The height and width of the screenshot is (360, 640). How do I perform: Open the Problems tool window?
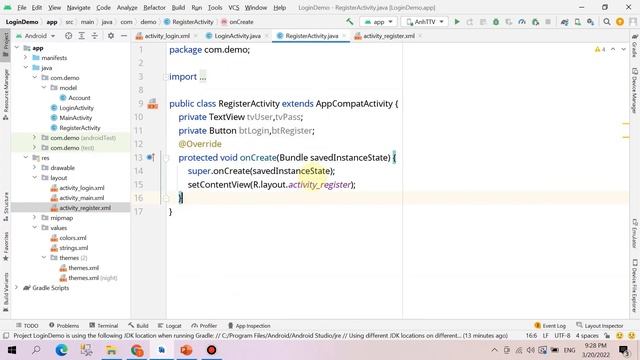pos(64,325)
